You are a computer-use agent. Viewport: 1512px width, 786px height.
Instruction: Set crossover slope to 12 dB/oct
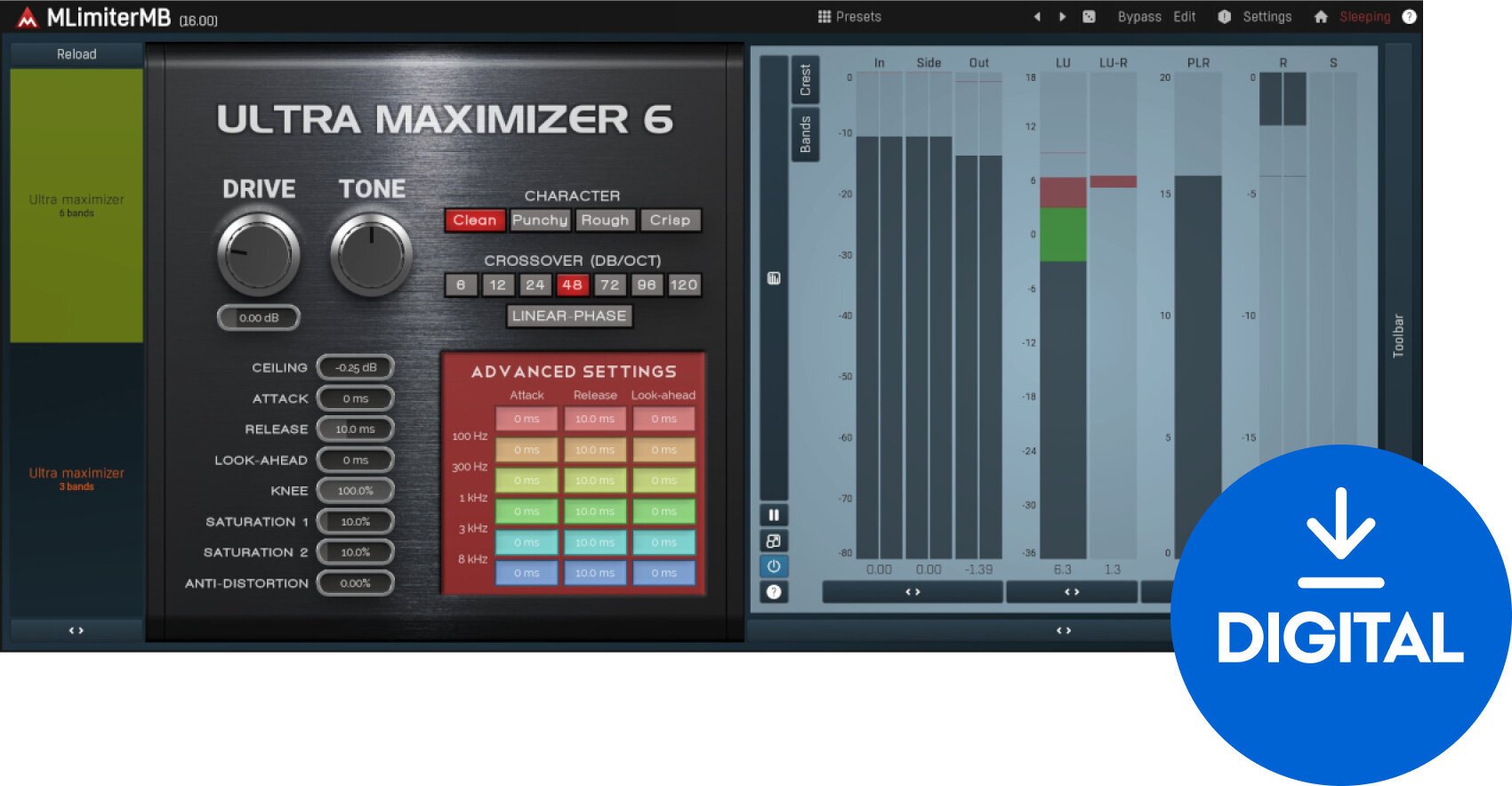[x=498, y=285]
